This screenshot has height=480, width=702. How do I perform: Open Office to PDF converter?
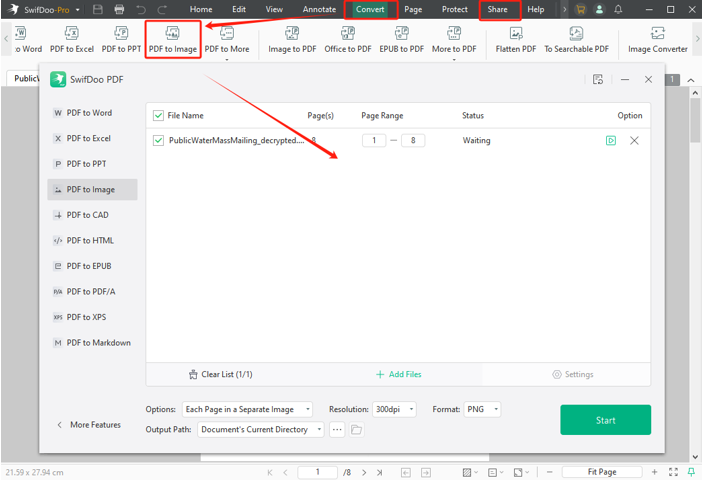(x=348, y=39)
